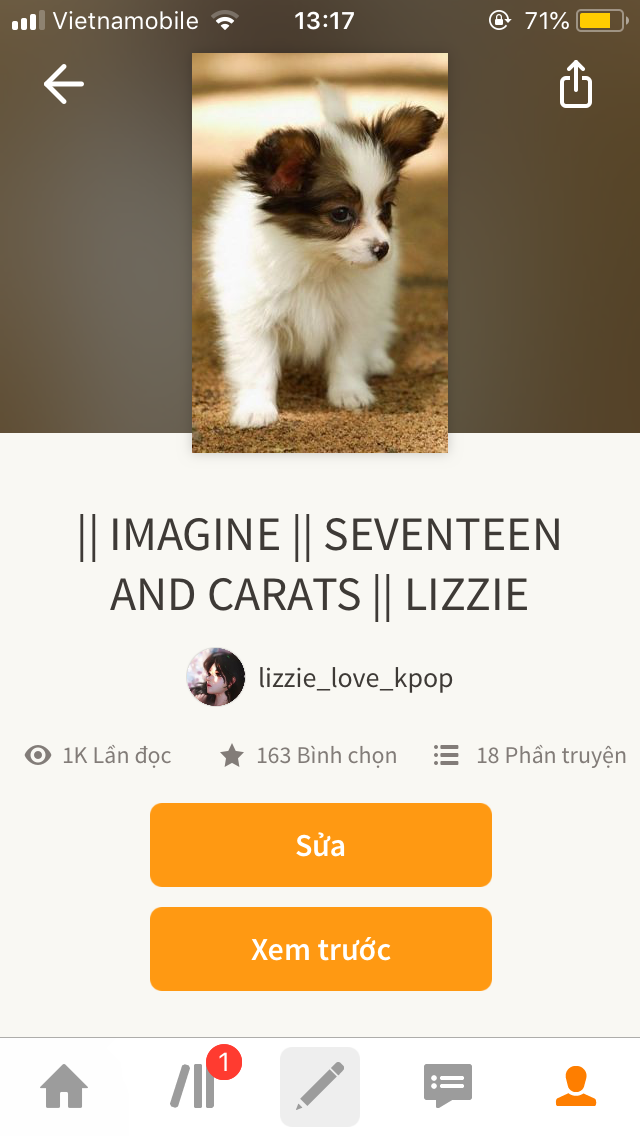Tap the 18 Phần truyện label

(551, 756)
